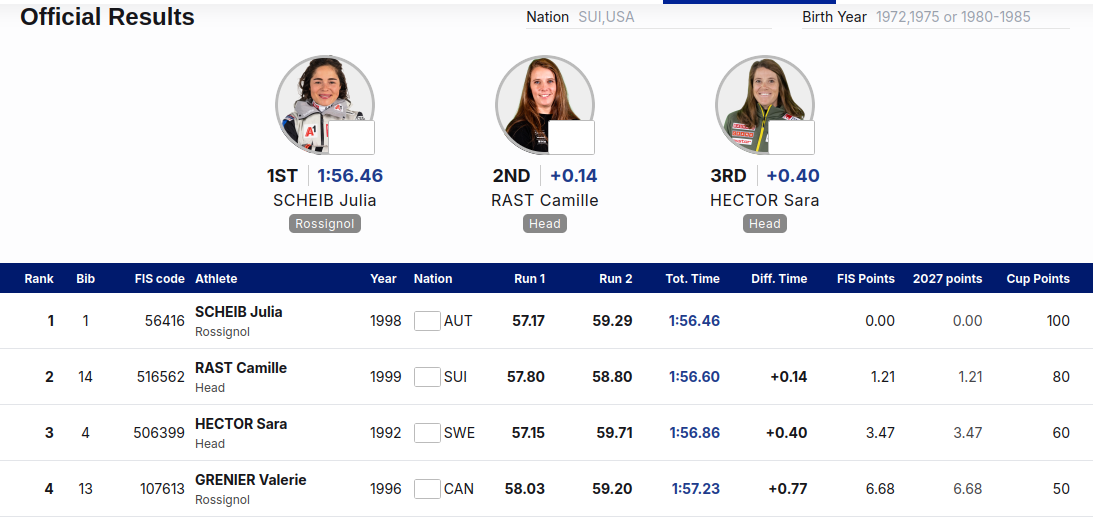Click the Cup Points column header
This screenshot has width=1093, height=520.
click(x=1037, y=279)
